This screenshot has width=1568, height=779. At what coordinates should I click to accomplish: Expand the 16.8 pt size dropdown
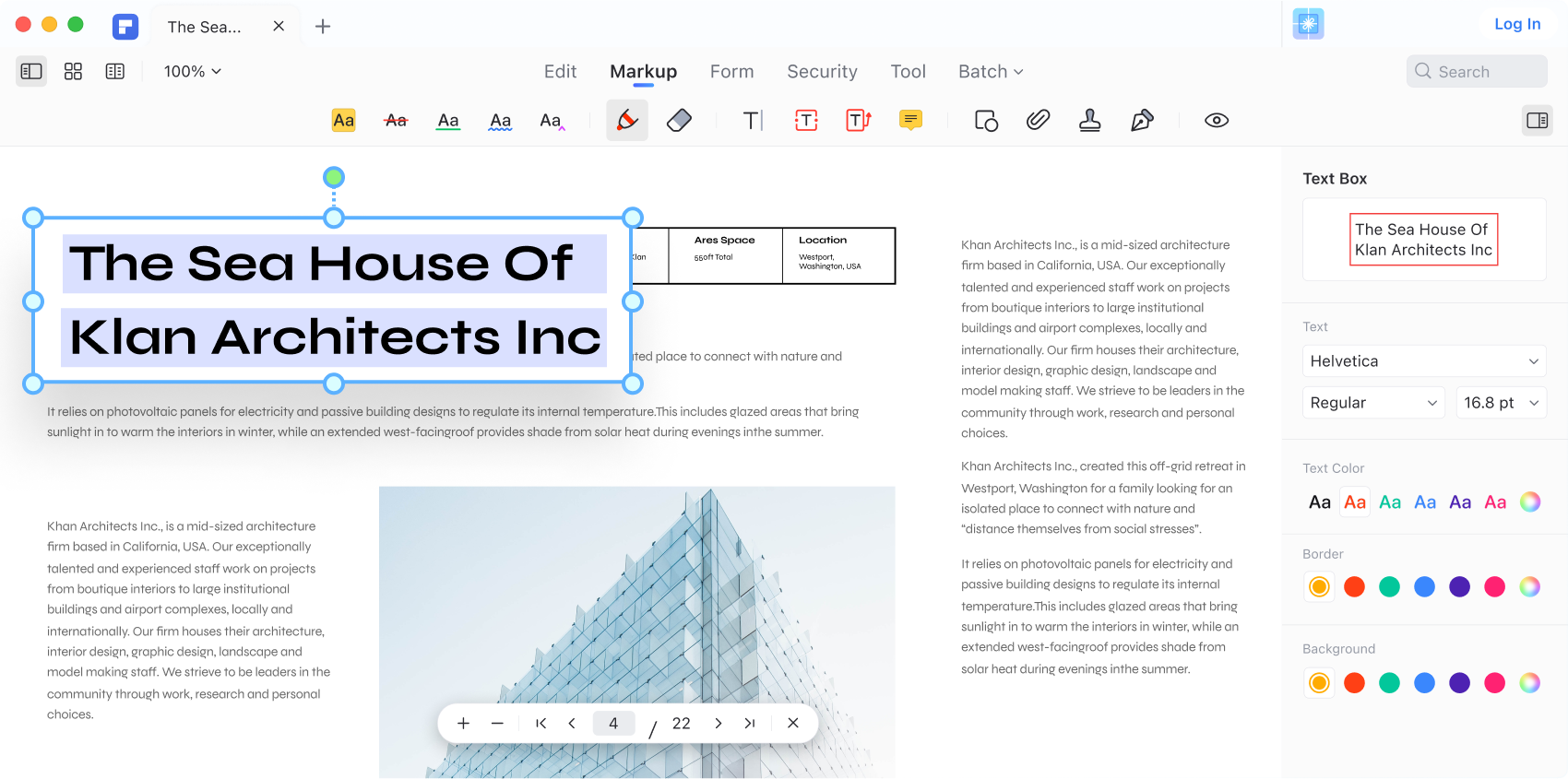pyautogui.click(x=1501, y=403)
